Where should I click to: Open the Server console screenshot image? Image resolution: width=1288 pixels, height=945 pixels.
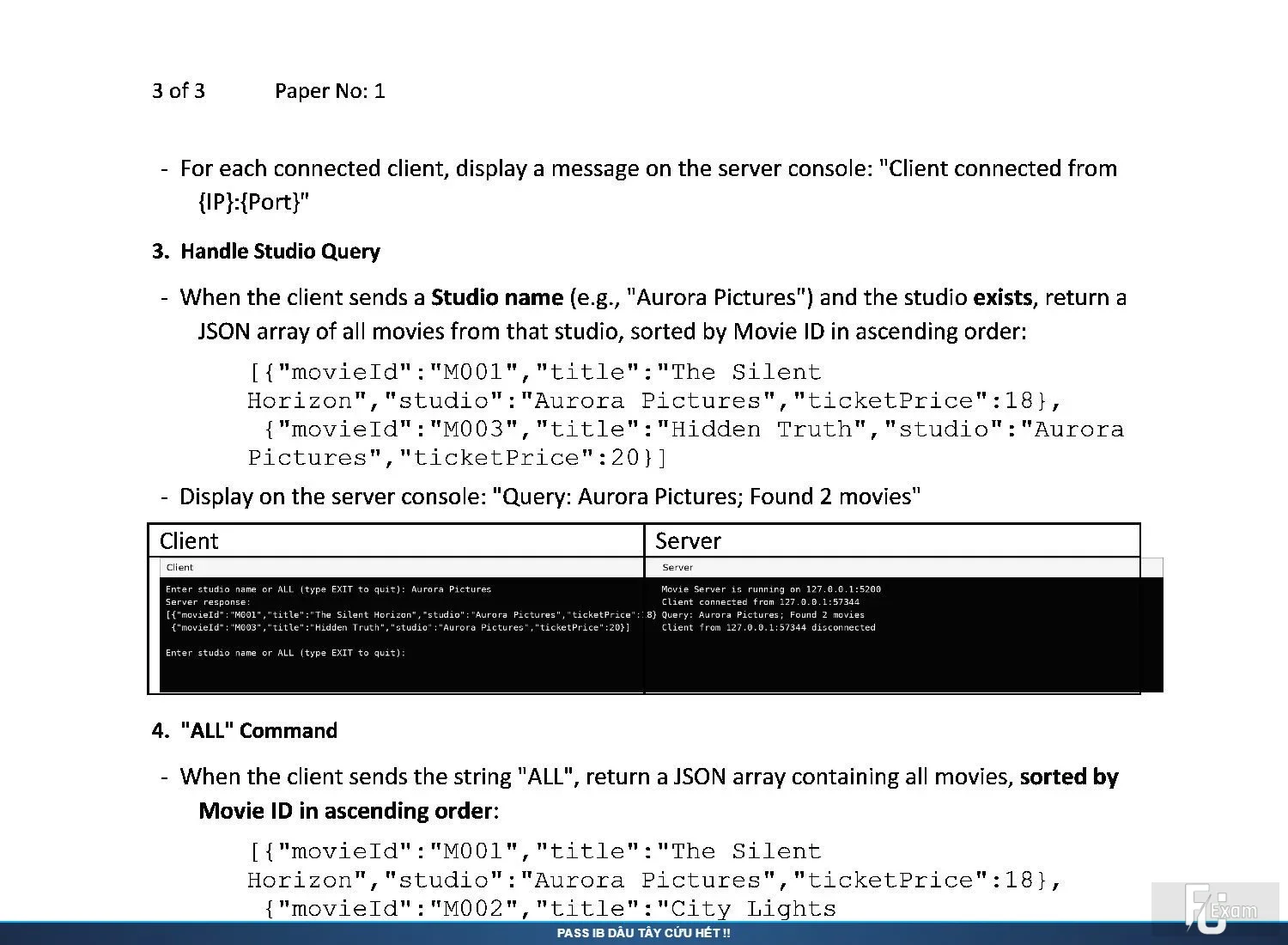[x=903, y=625]
